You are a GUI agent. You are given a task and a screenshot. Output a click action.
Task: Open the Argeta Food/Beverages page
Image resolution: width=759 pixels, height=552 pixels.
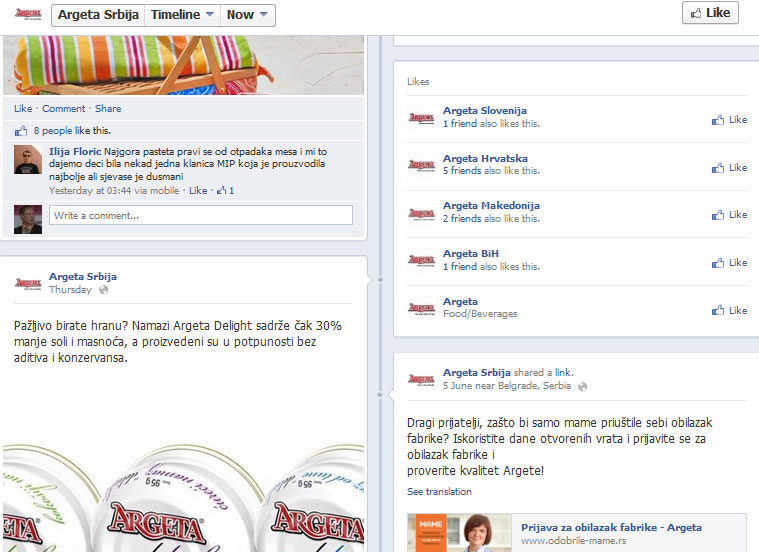pos(460,301)
